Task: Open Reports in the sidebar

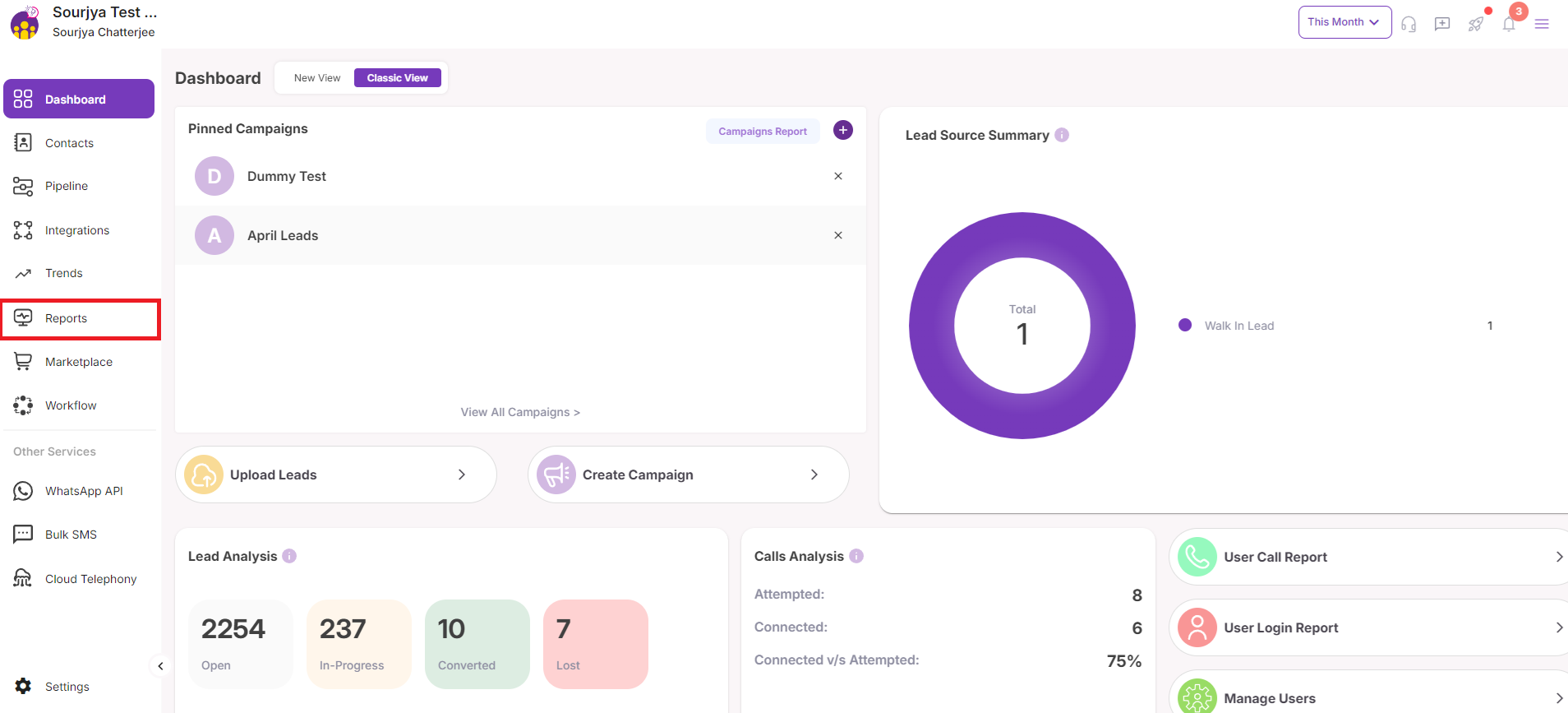Action: click(x=66, y=318)
